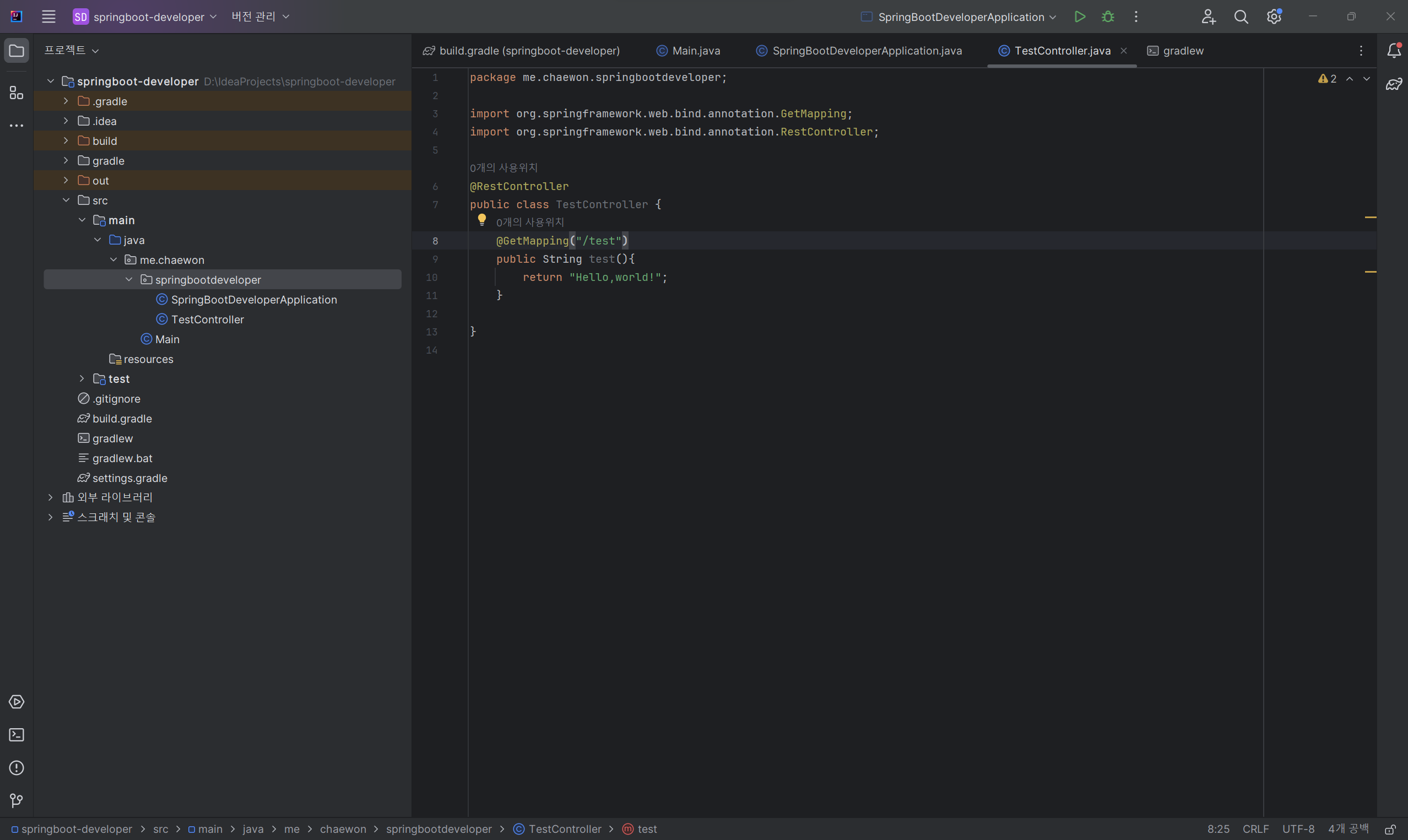The height and width of the screenshot is (840, 1408).
Task: Open the Gradle tool window icon
Action: tap(1394, 84)
